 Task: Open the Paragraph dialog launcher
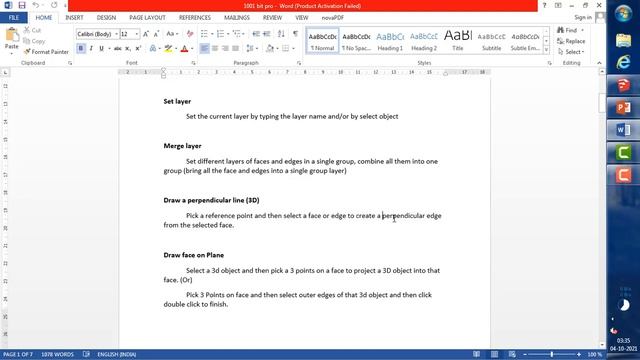299,63
